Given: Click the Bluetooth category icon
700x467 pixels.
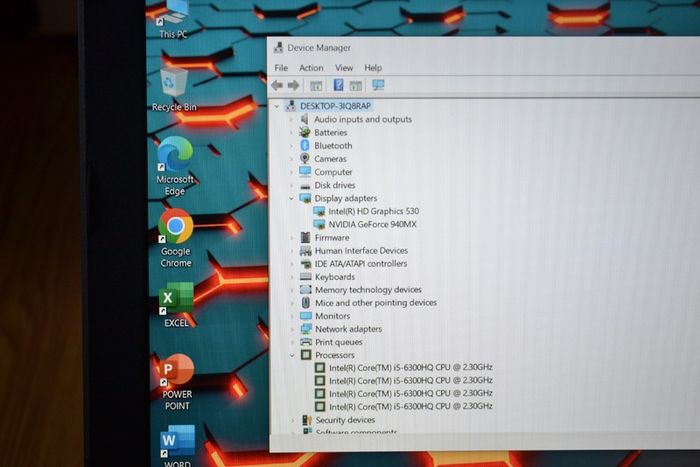Looking at the screenshot, I should pos(305,145).
